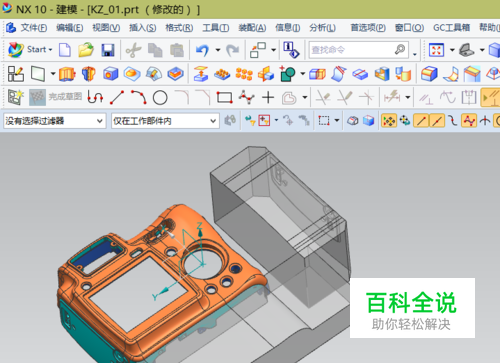The height and width of the screenshot is (363, 500).
Task: Click the Sketch icon in feature toolbar
Action: [16, 74]
